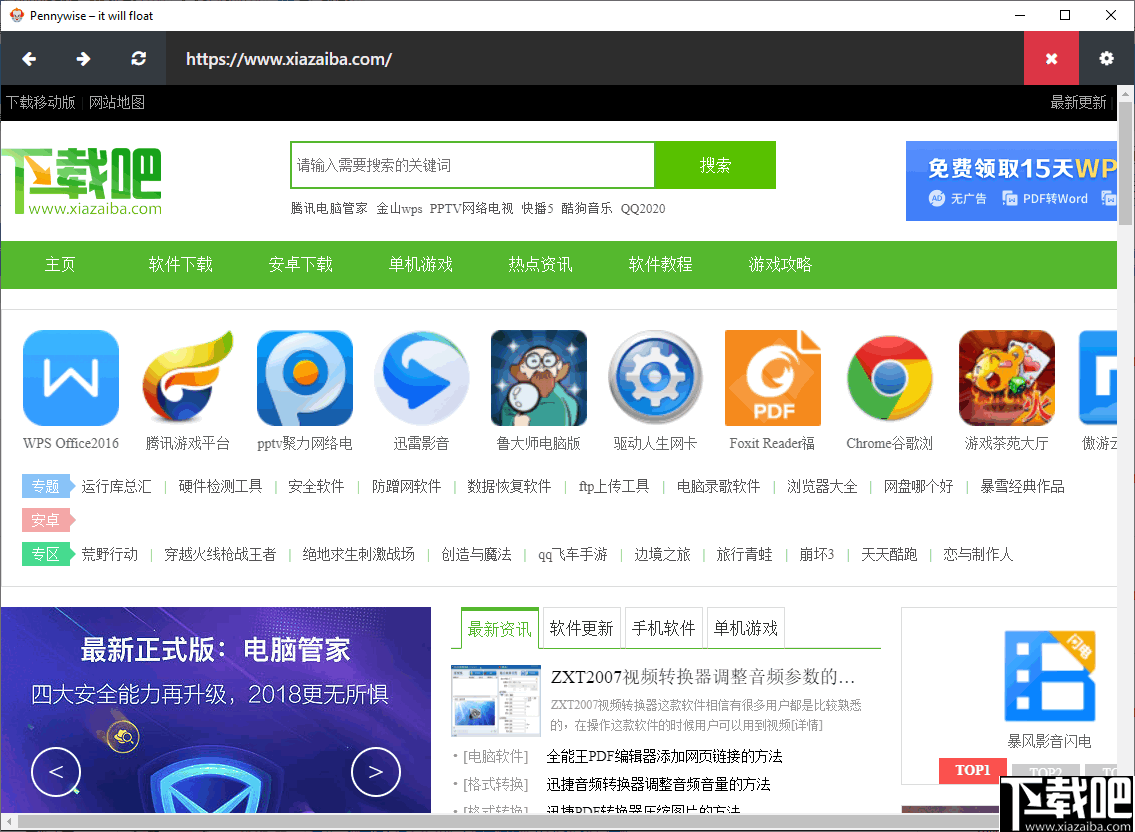Go back with the left arrow button

pos(29,59)
